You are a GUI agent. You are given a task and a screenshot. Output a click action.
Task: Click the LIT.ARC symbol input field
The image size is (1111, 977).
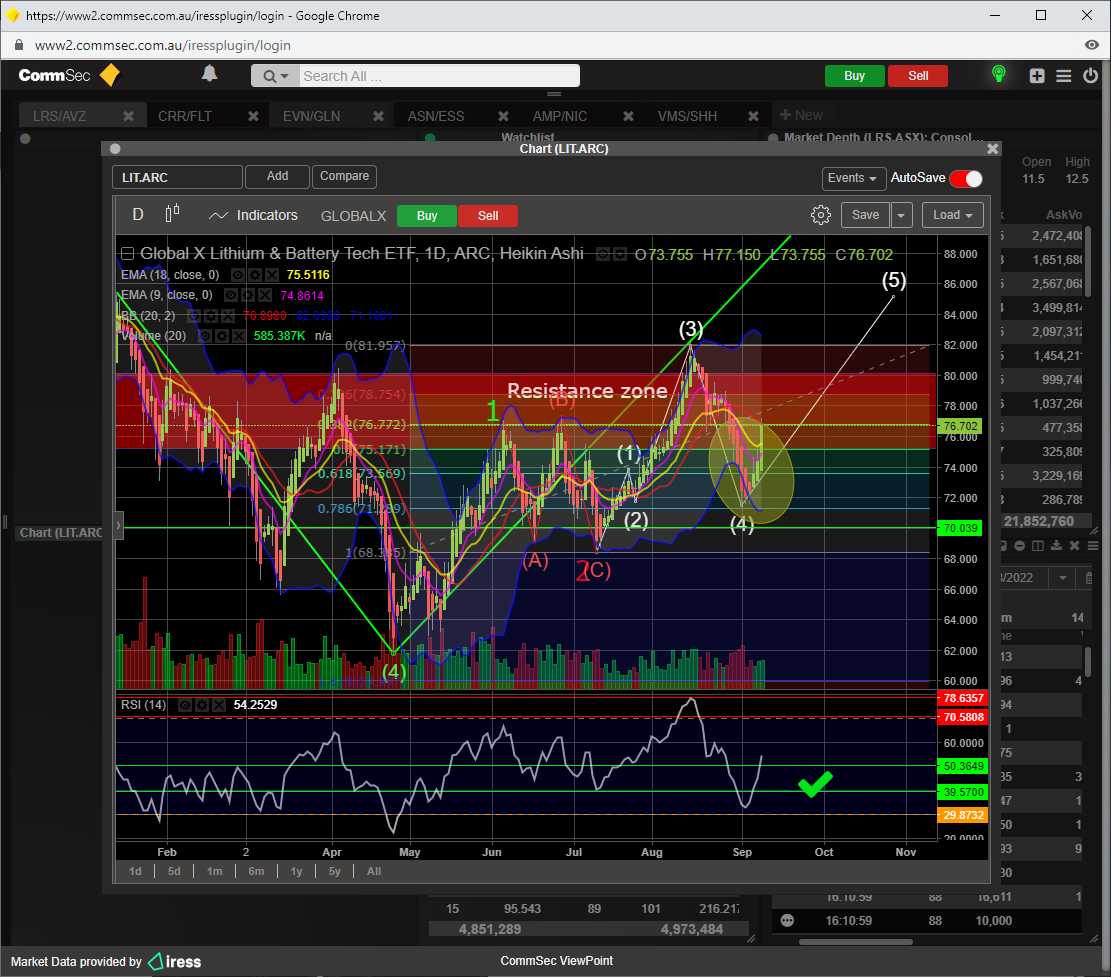[177, 177]
